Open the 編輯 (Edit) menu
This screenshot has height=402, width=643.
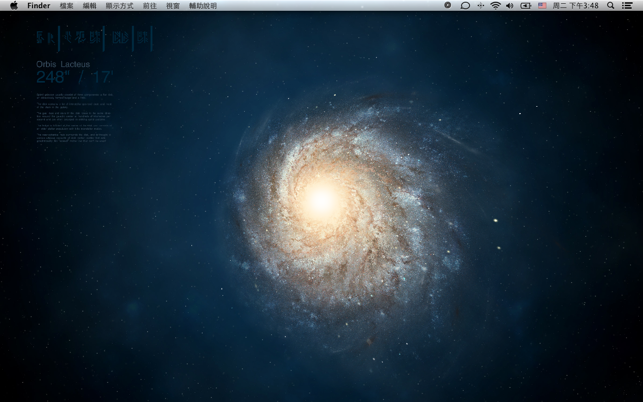pos(89,6)
